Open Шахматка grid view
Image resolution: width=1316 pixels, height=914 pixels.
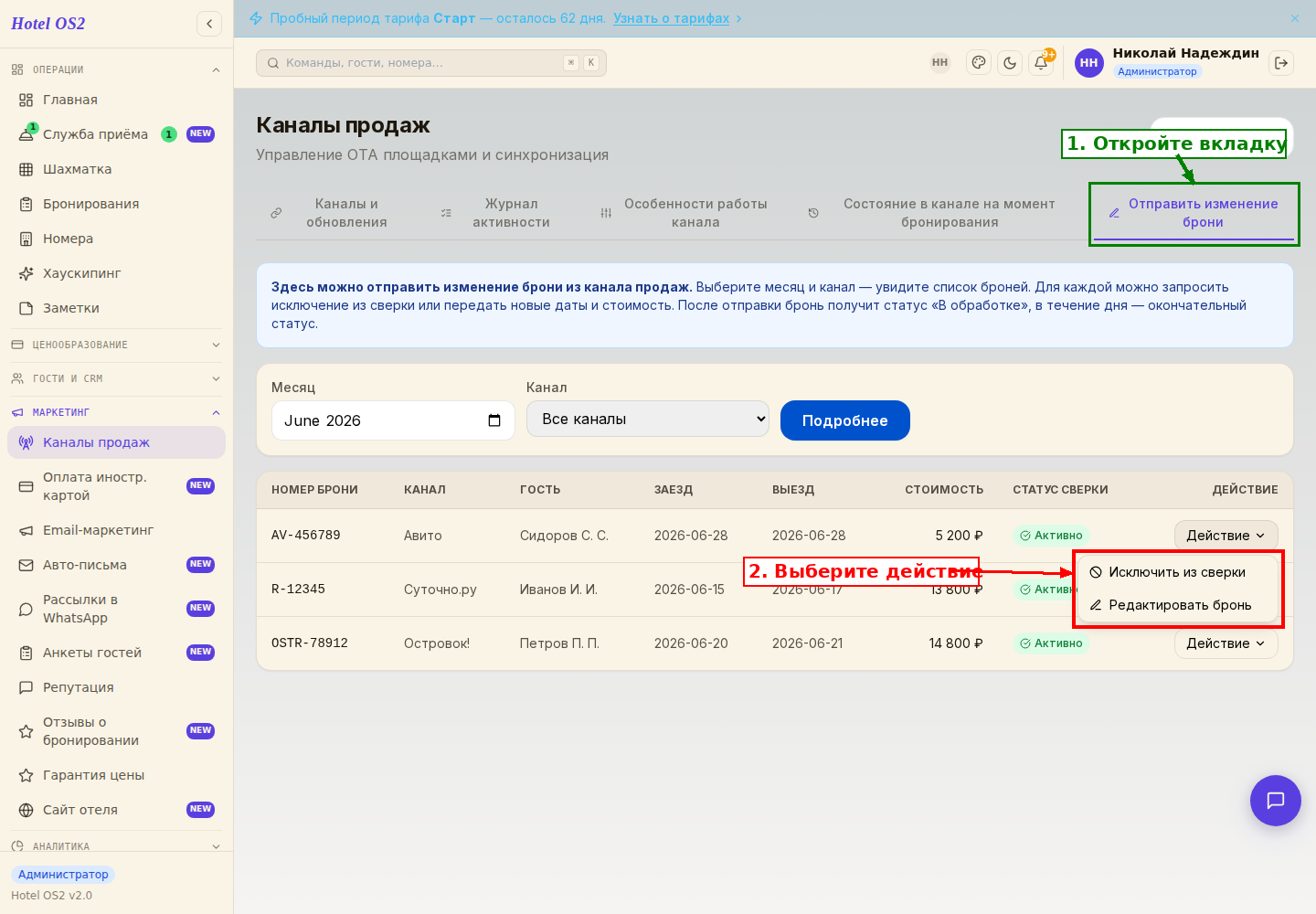[x=116, y=169]
